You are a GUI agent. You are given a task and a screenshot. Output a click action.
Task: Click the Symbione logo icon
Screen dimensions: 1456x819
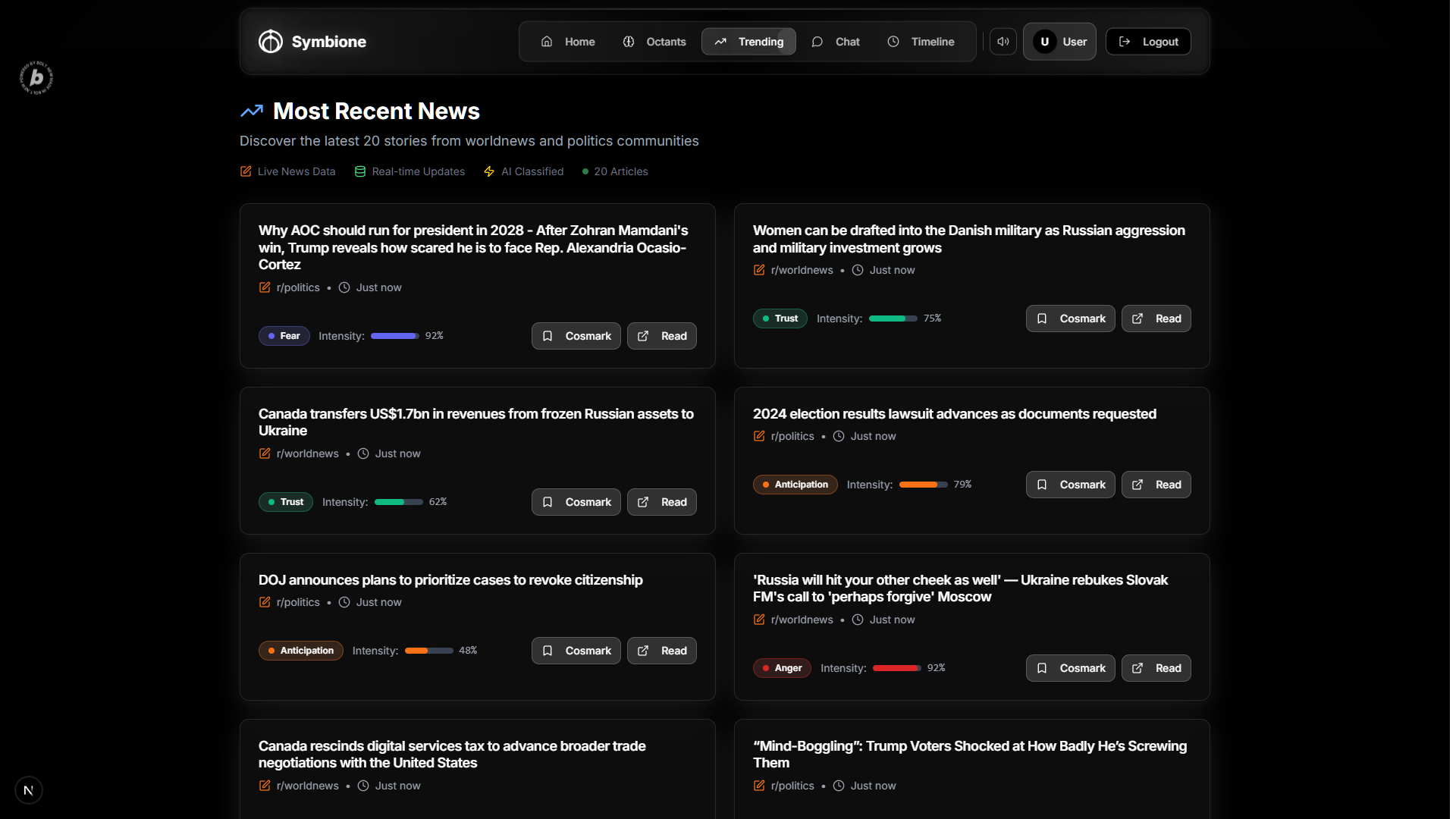(270, 42)
